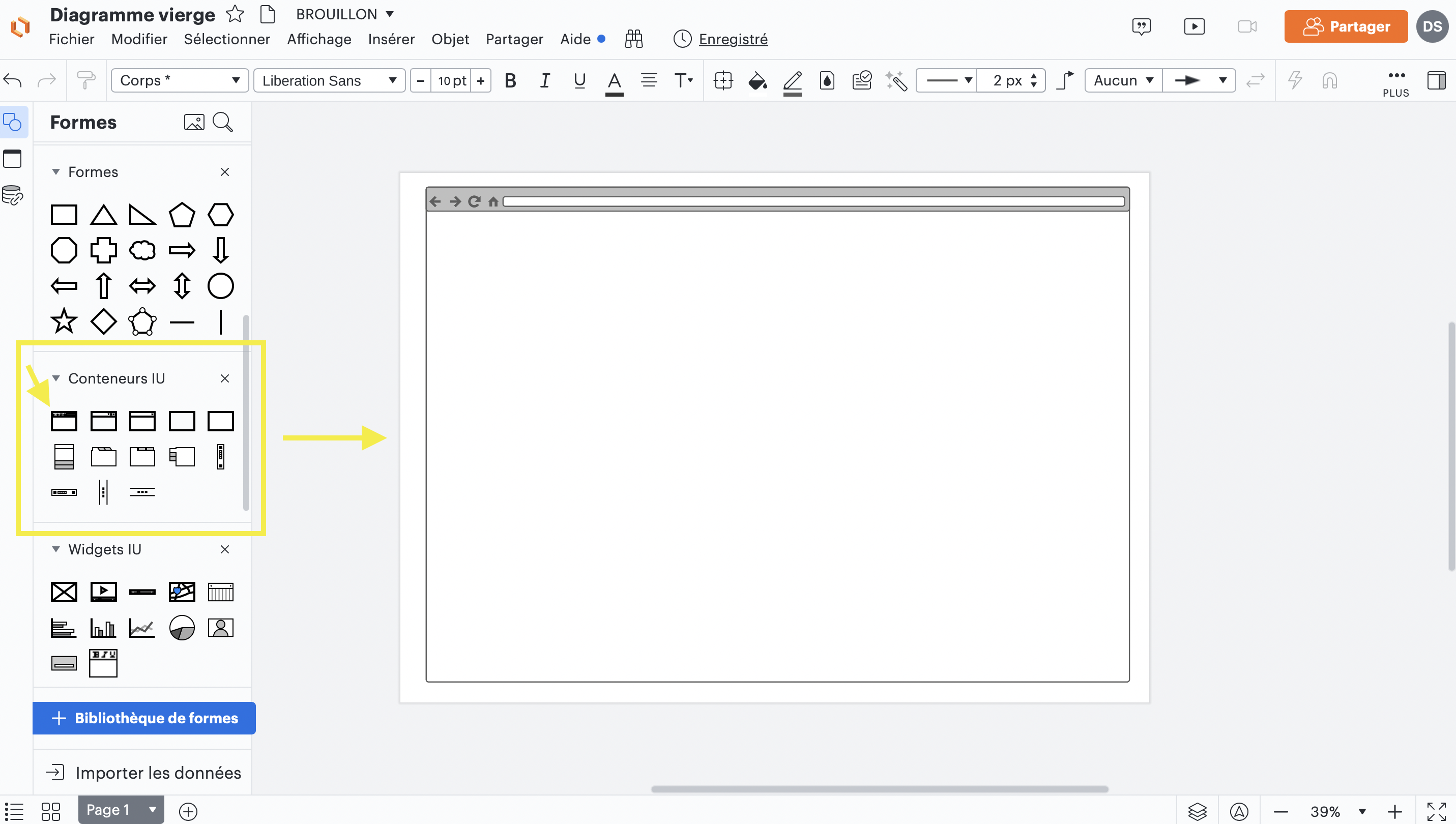The height and width of the screenshot is (824, 1456).
Task: Click the lightning bolt actions icon
Action: point(1295,80)
